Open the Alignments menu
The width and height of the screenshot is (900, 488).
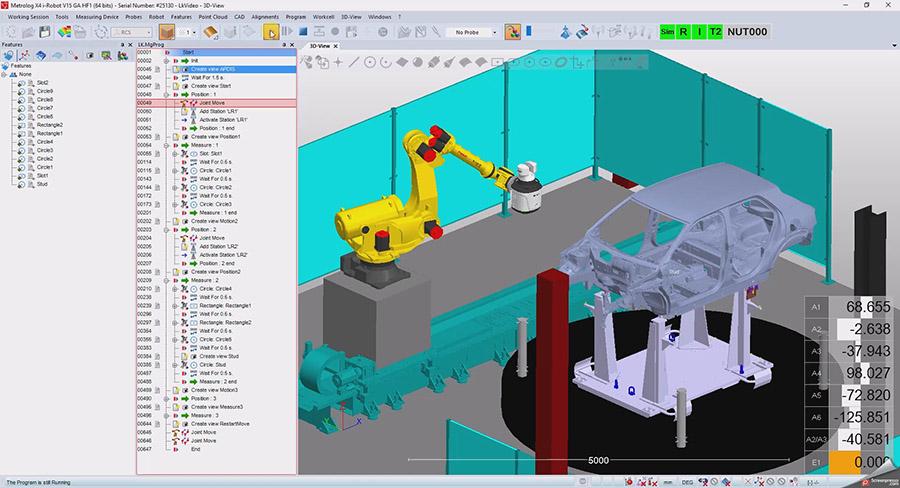click(266, 17)
